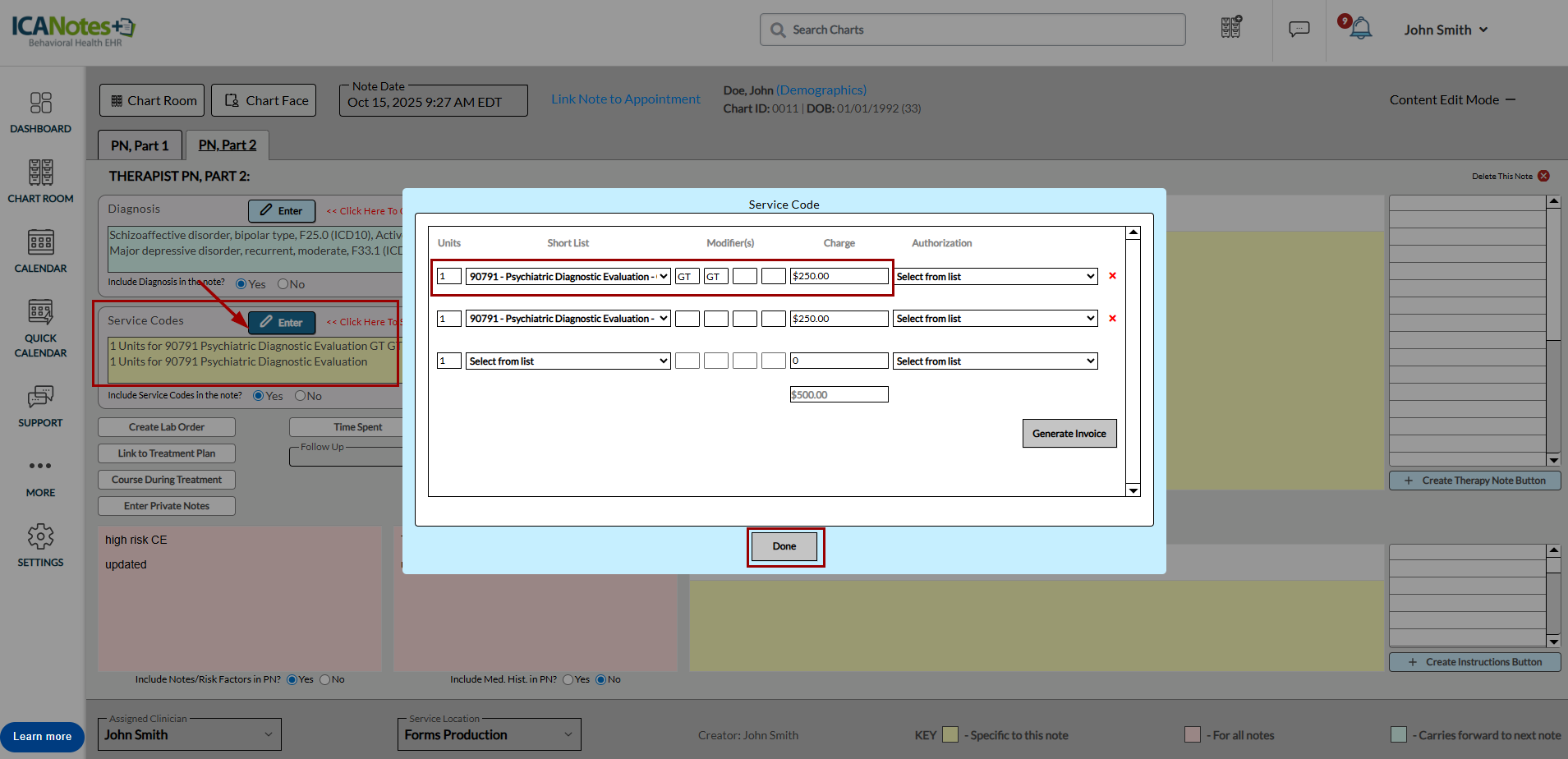Click the Search Charts input field
This screenshot has width=1568, height=759.
[x=973, y=30]
